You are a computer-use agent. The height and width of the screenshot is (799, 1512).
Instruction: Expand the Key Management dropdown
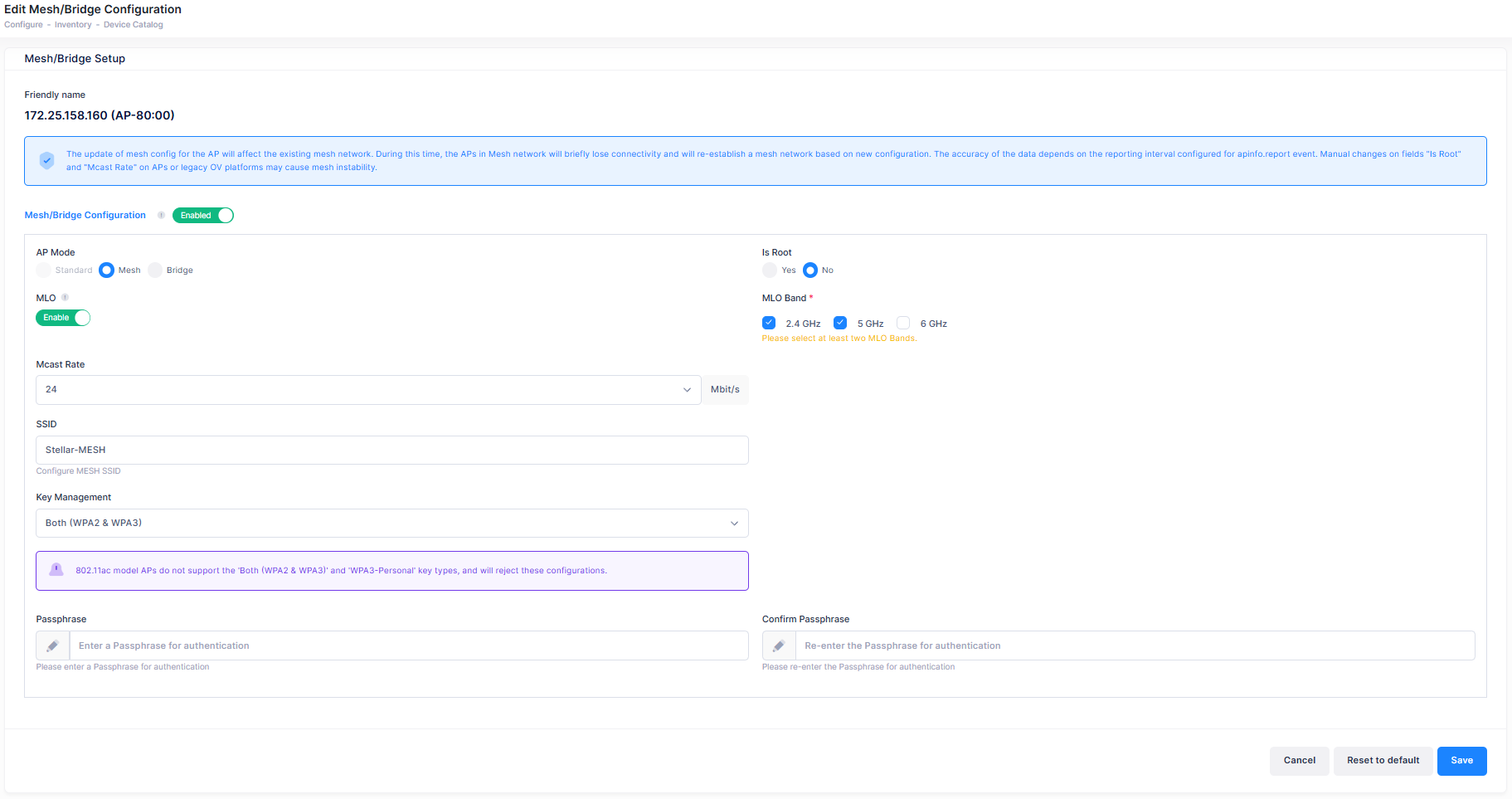[x=391, y=524]
